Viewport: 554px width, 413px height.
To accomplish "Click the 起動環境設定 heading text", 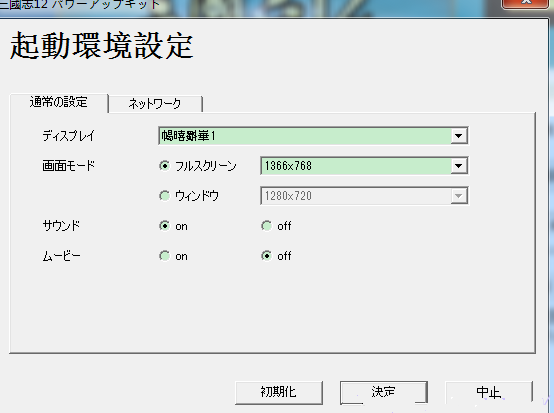I will pos(101,46).
